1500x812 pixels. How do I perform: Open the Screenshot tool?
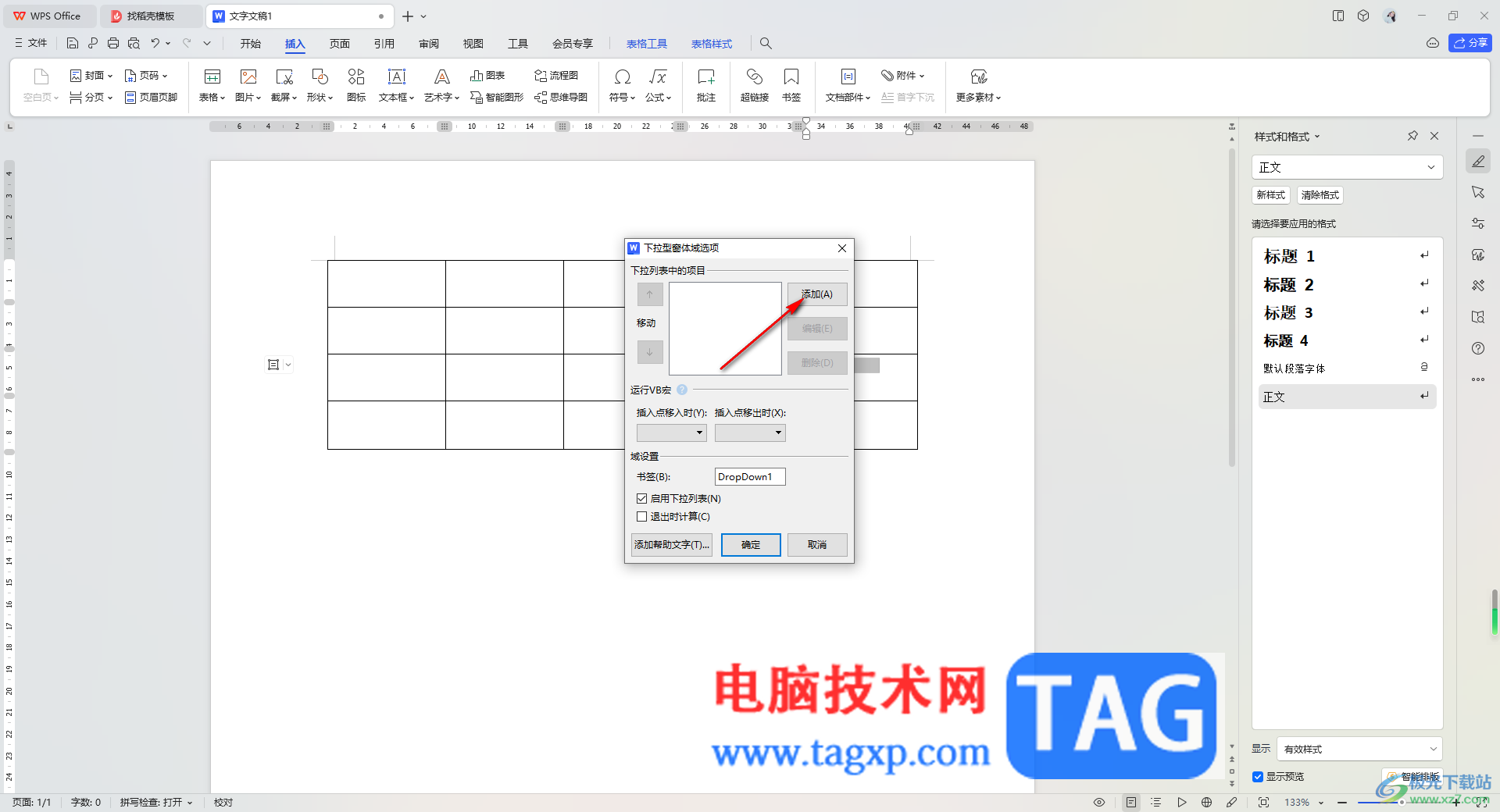tap(284, 85)
